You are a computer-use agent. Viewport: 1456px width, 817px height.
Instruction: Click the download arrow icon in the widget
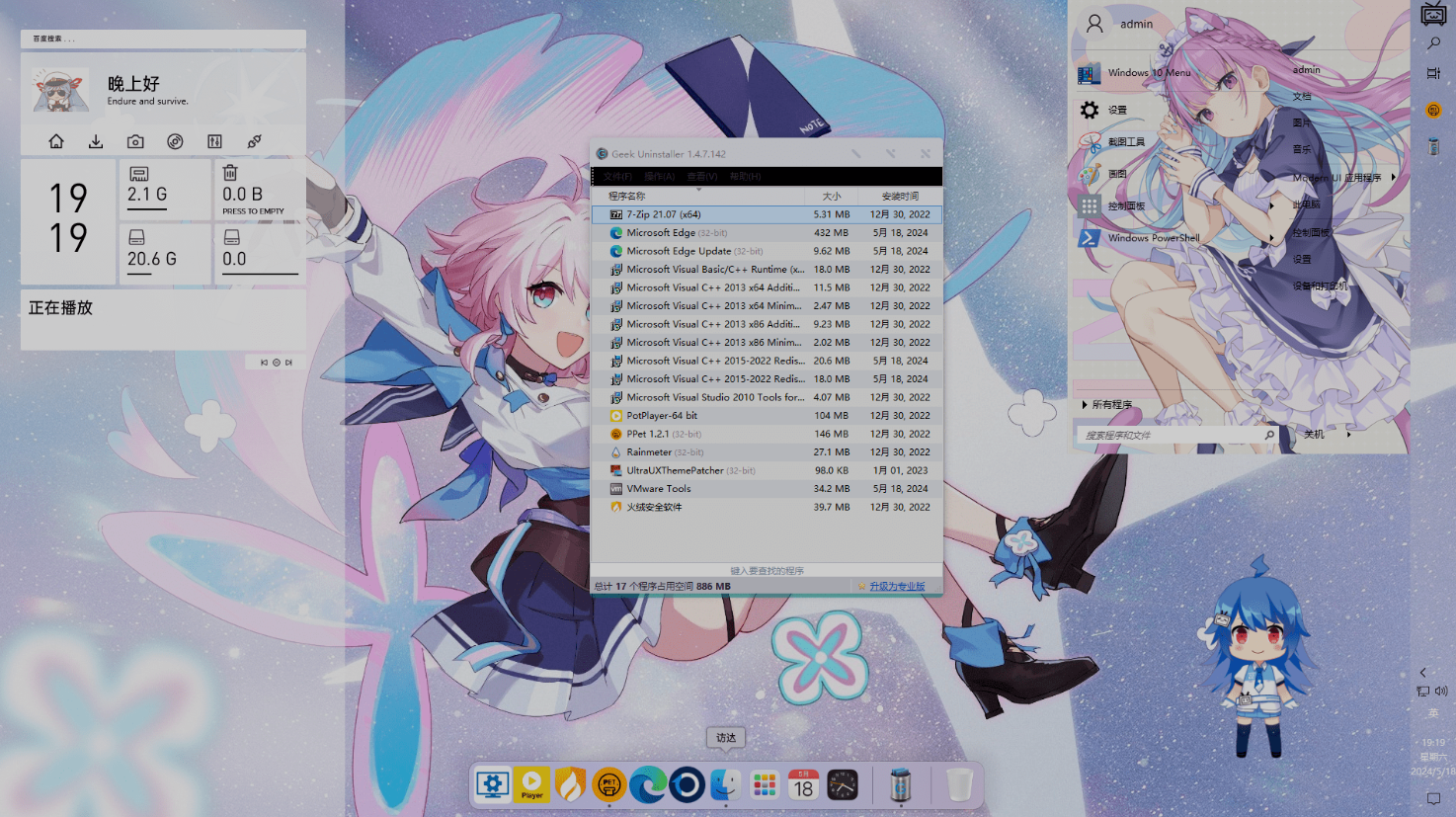[x=96, y=141]
